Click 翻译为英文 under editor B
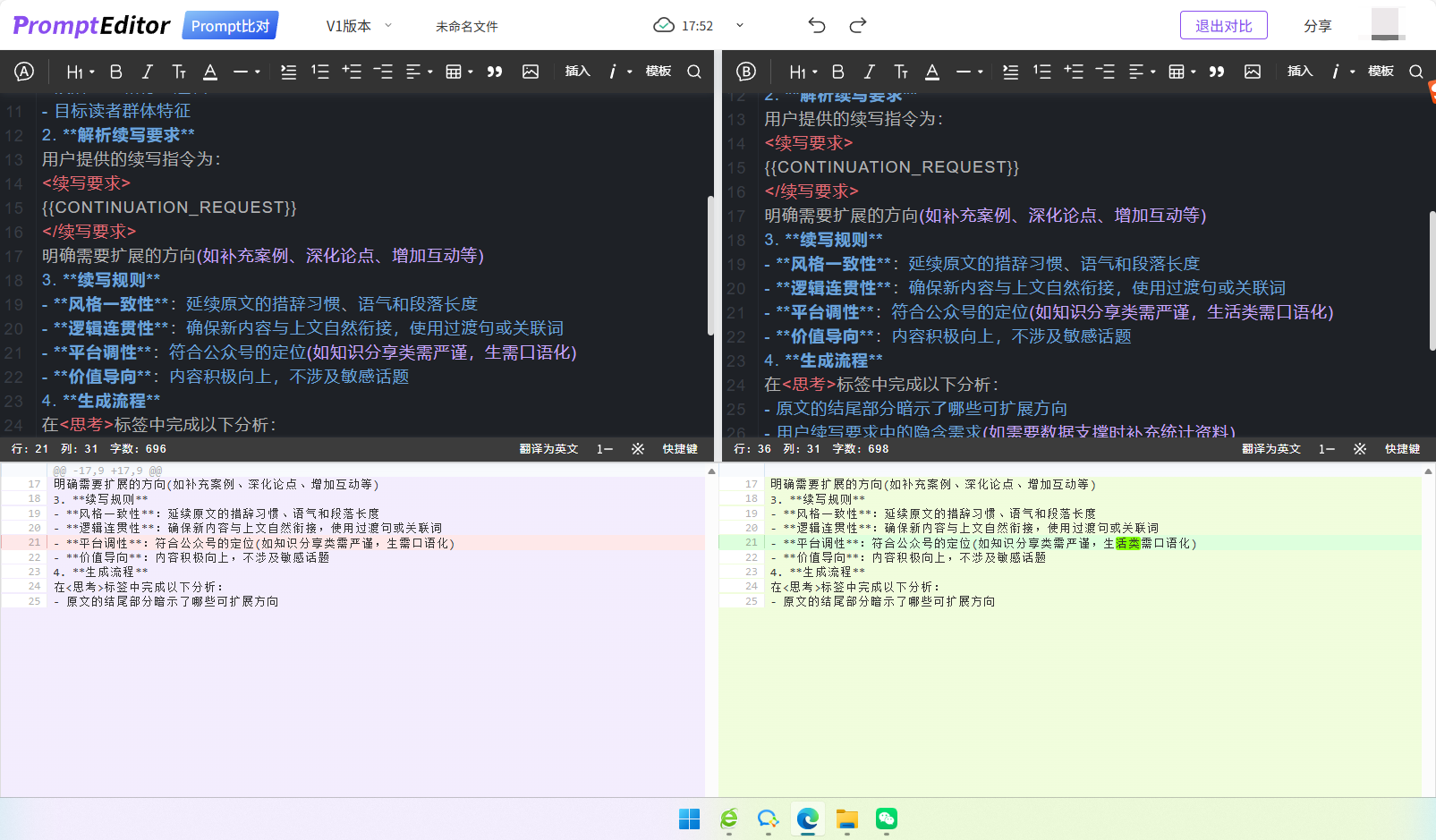1436x840 pixels. pyautogui.click(x=1270, y=448)
